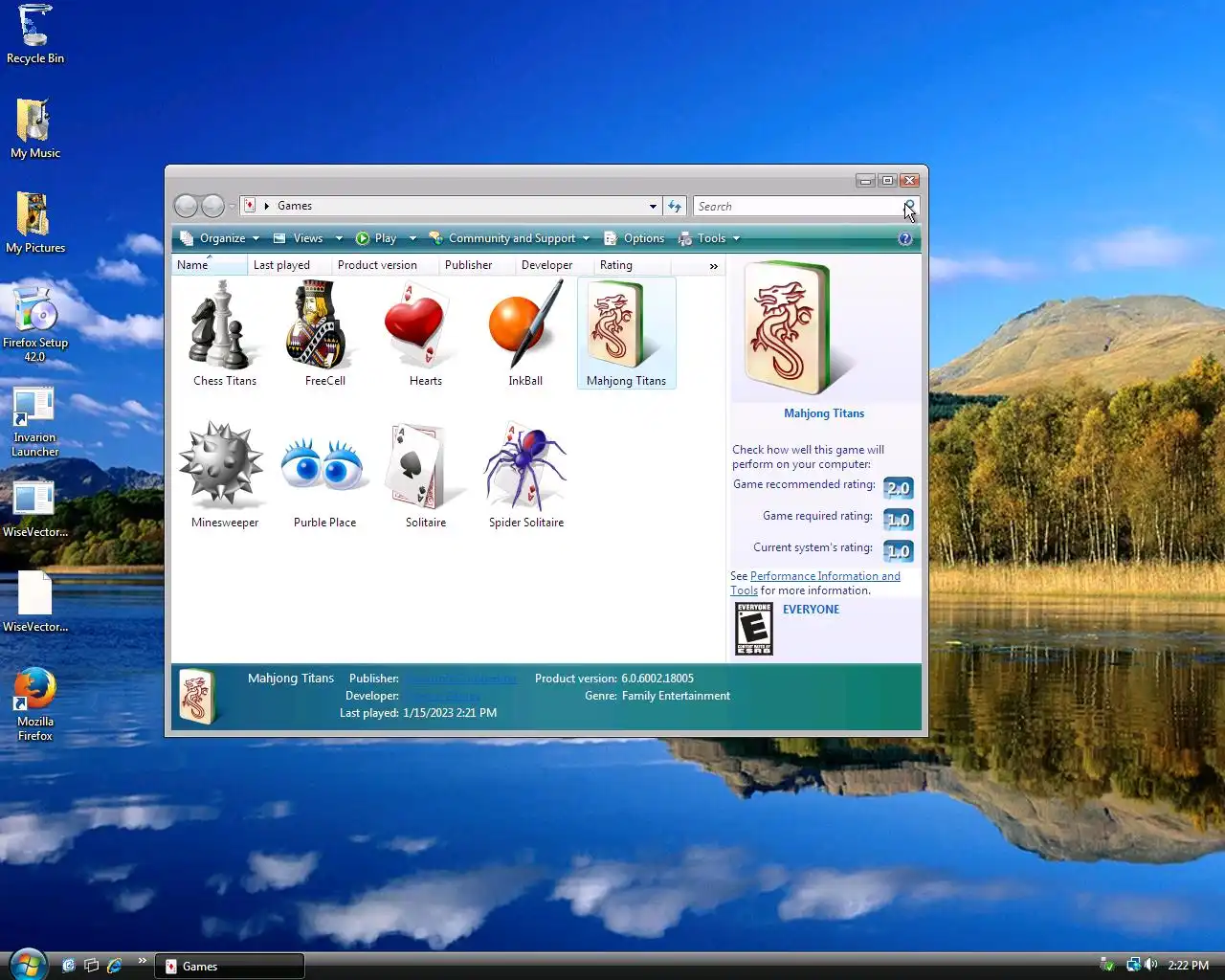The height and width of the screenshot is (980, 1225).
Task: Click Show Desktop in Quick Launch
Action: pyautogui.click(x=68, y=966)
